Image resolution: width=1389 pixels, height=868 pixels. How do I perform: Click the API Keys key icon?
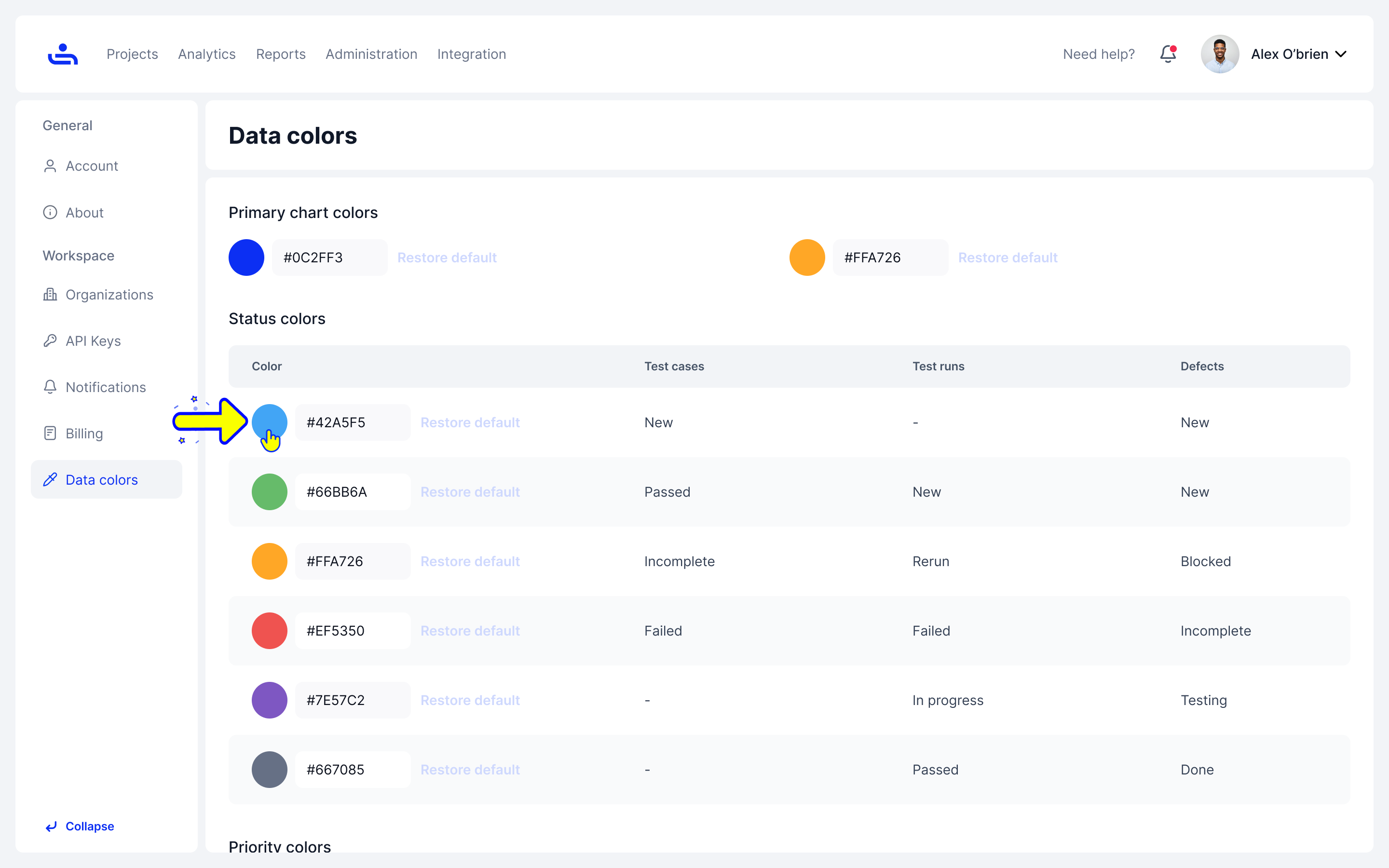(x=50, y=341)
